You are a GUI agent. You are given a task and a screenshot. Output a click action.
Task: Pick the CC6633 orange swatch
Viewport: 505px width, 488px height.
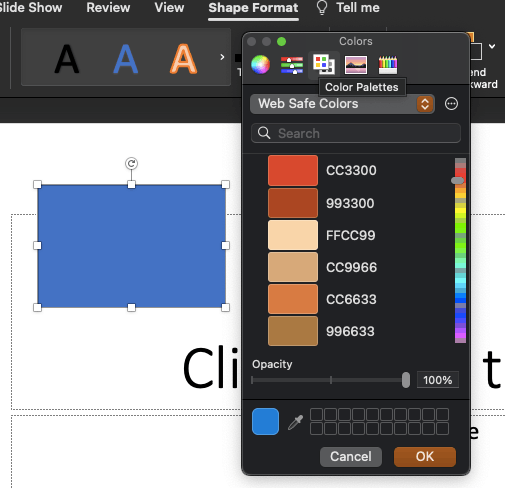293,299
